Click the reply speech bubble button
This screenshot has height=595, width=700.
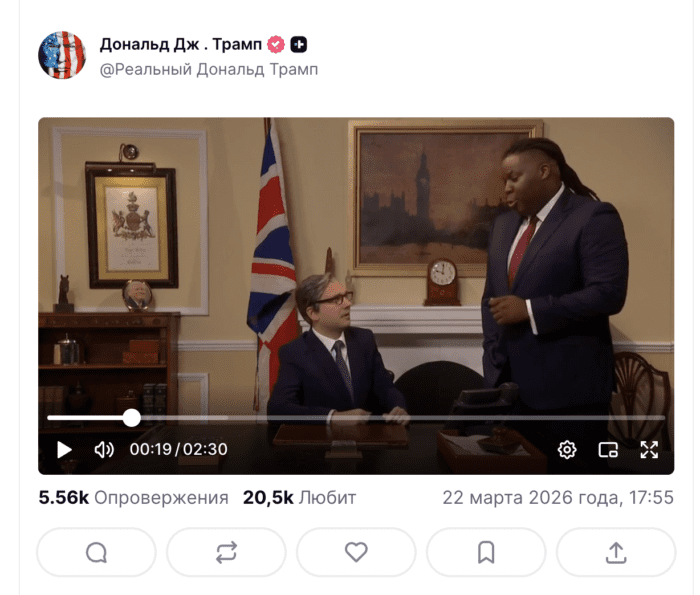(96, 553)
